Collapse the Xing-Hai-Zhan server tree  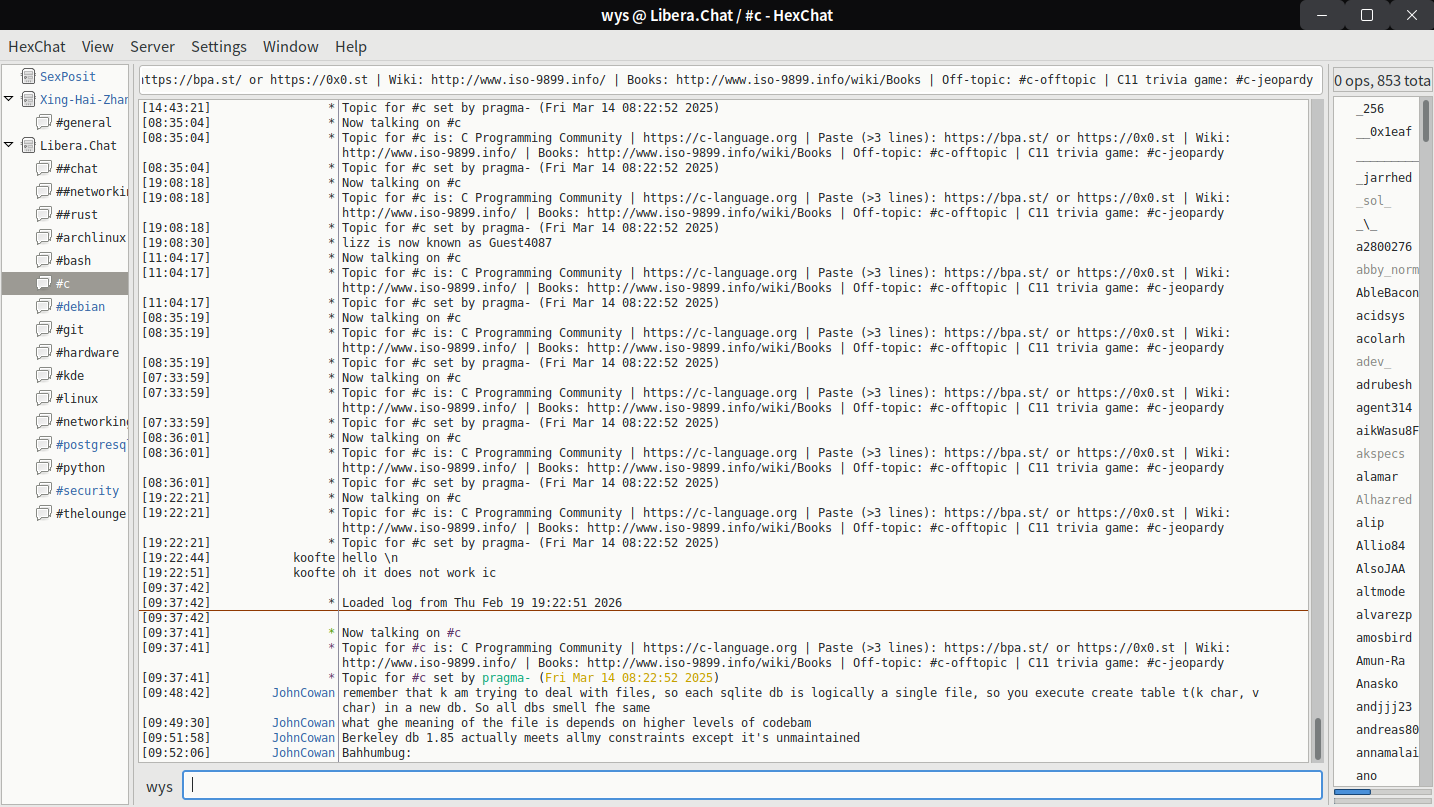pyautogui.click(x=9, y=99)
